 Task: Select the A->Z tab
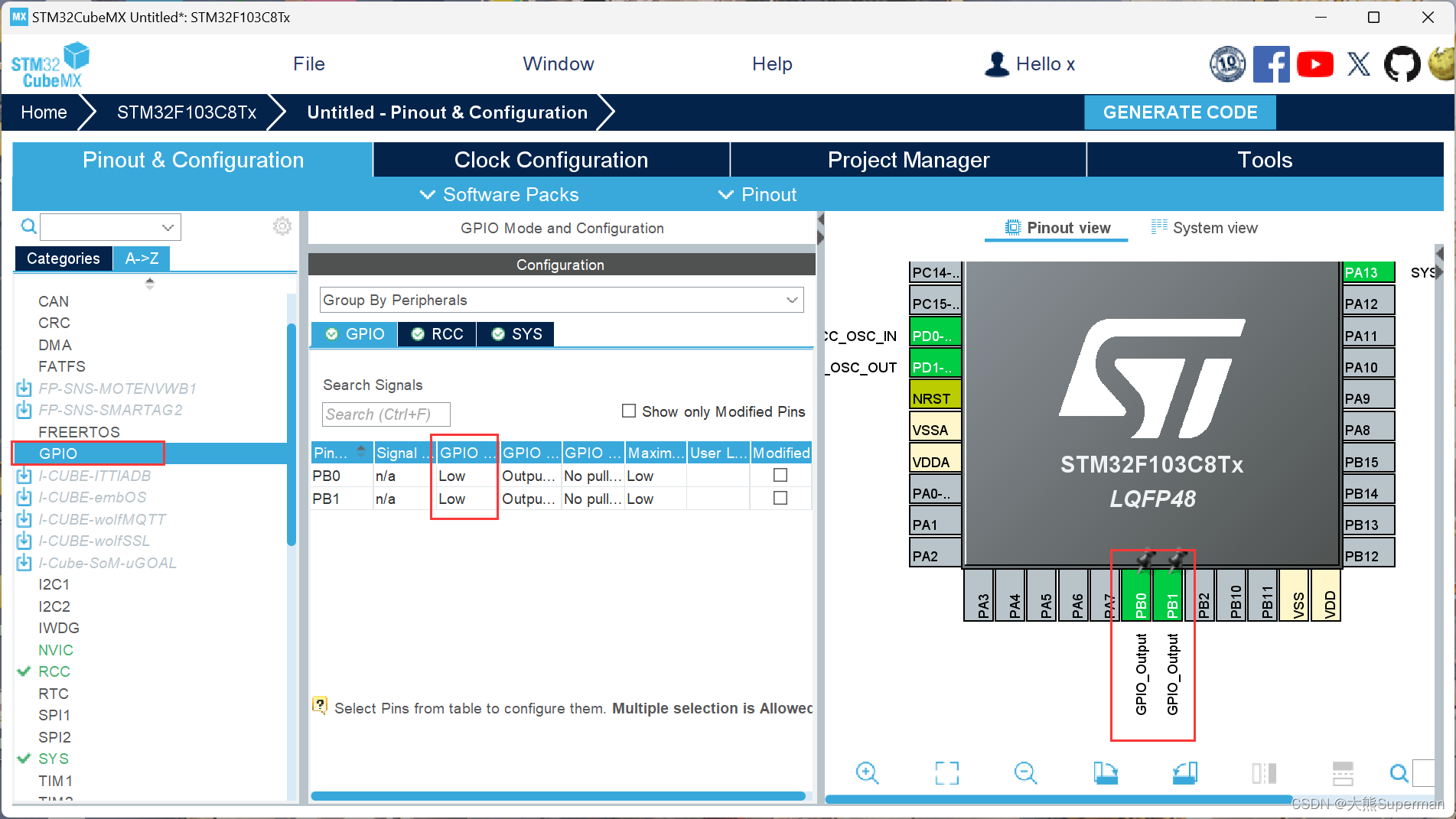(x=142, y=258)
